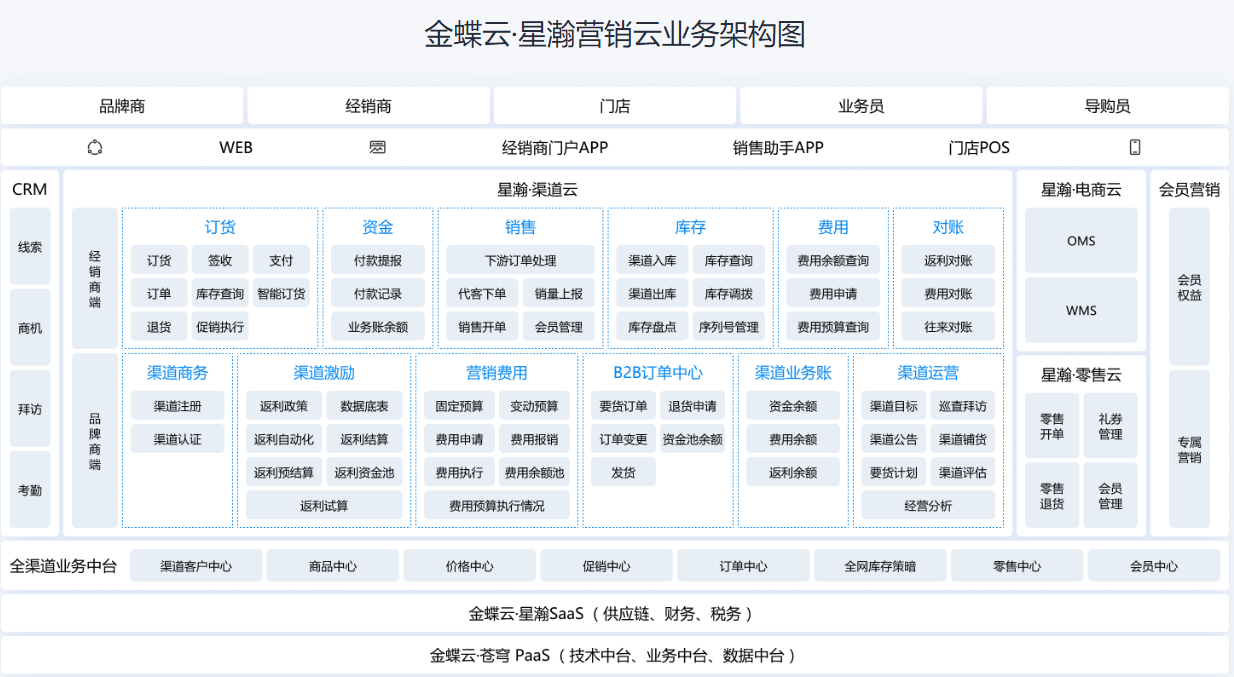Click the 数据底表 box

pyautogui.click(x=365, y=406)
